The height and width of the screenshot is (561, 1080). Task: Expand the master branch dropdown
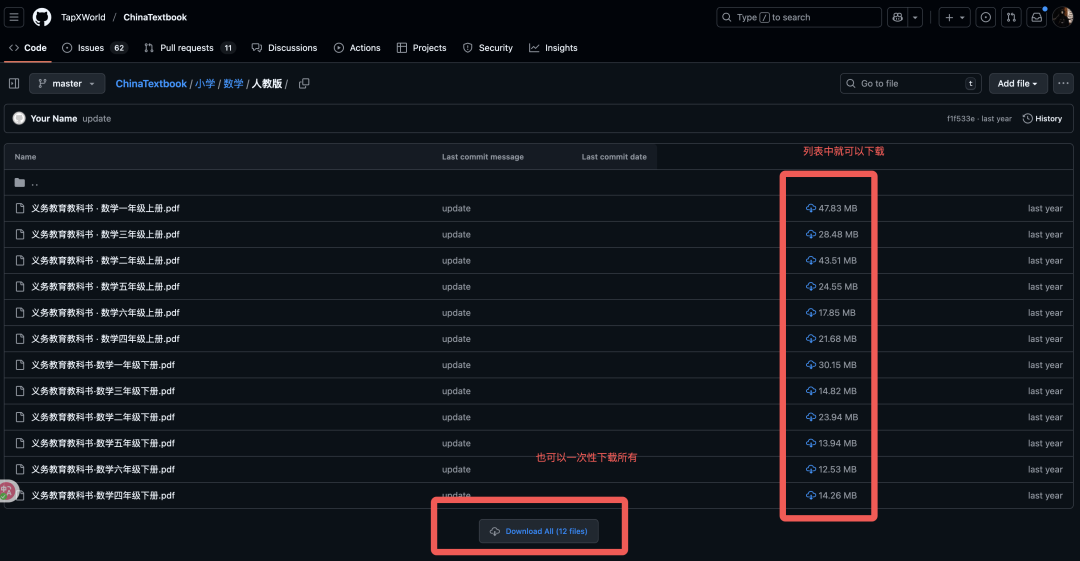coord(67,84)
